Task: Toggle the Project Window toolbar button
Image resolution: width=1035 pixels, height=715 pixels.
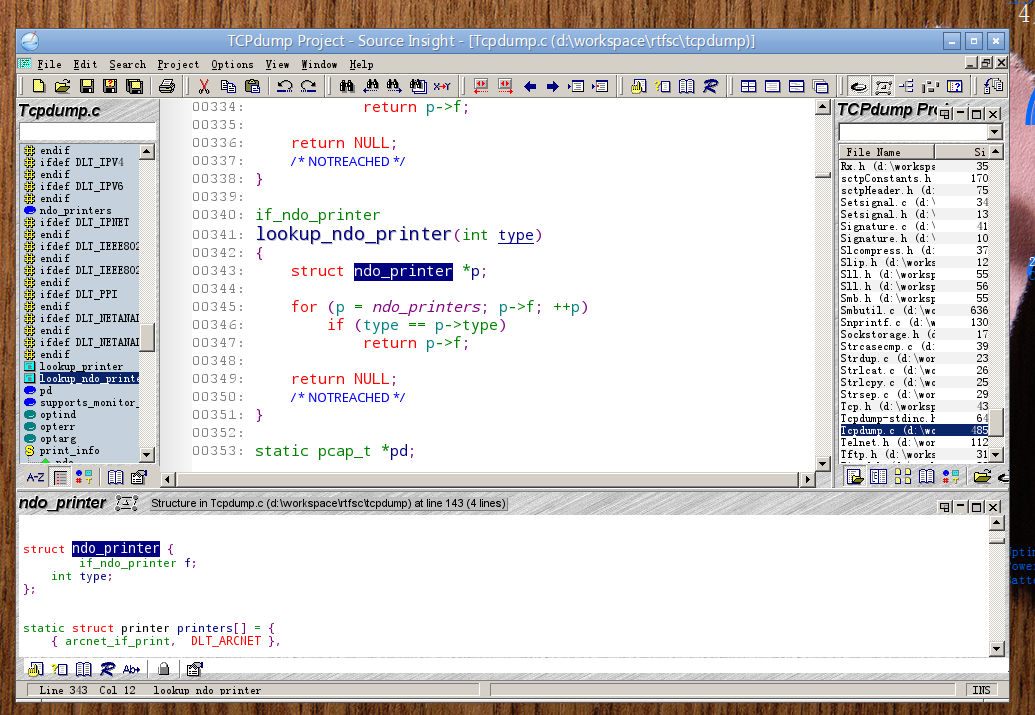Action: point(859,86)
